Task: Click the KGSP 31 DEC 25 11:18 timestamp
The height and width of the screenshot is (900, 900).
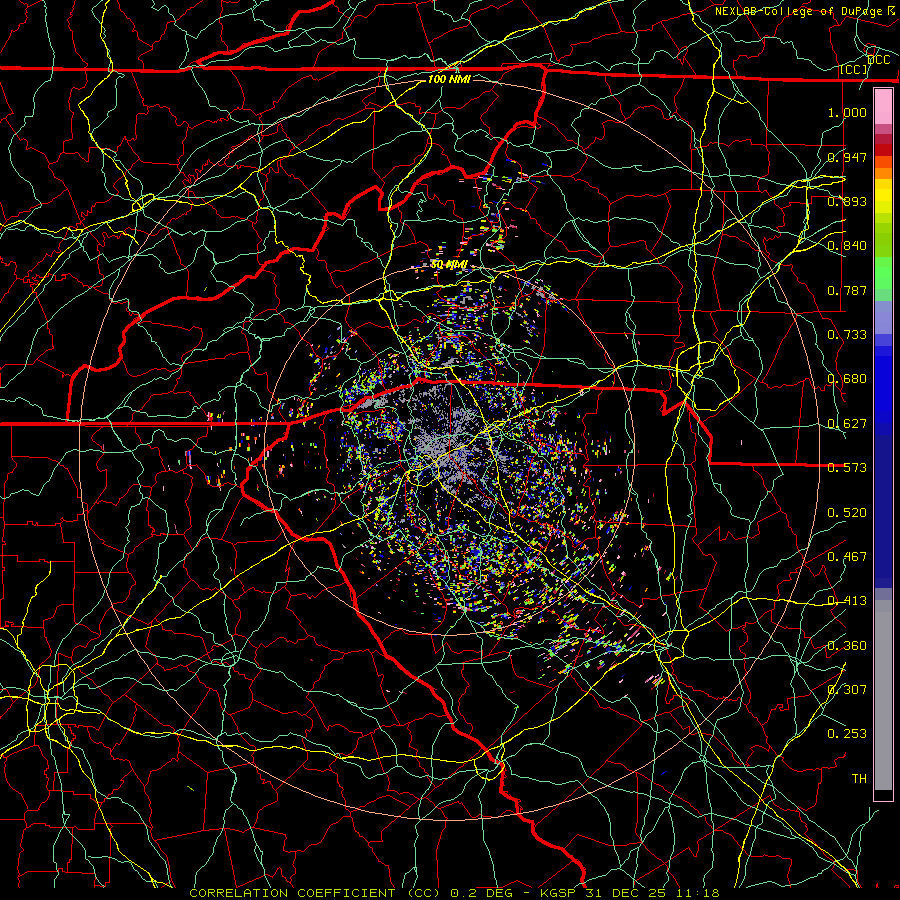Action: coord(630,893)
